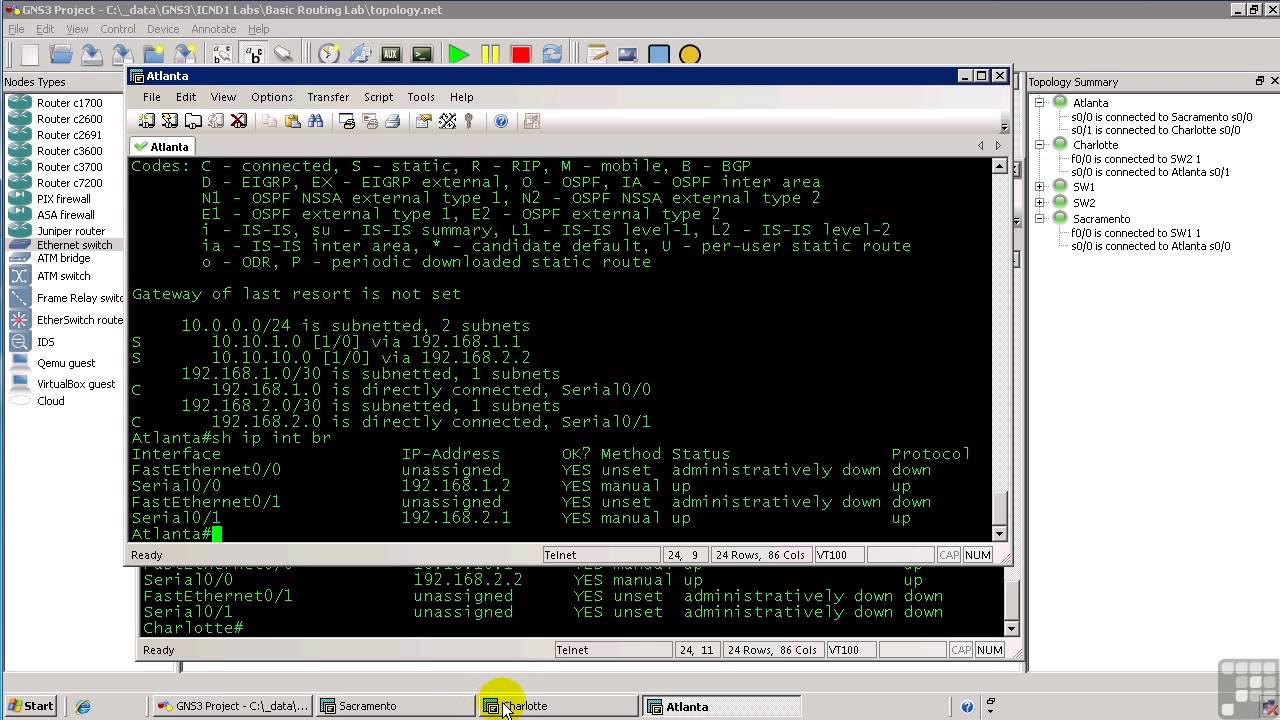Float the Topology Summary panel
The height and width of the screenshot is (720, 1280).
[x=1260, y=81]
